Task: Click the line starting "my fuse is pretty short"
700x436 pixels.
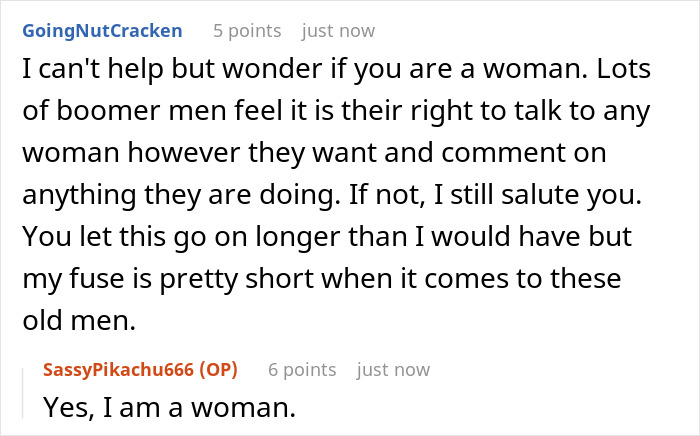Action: coord(322,278)
